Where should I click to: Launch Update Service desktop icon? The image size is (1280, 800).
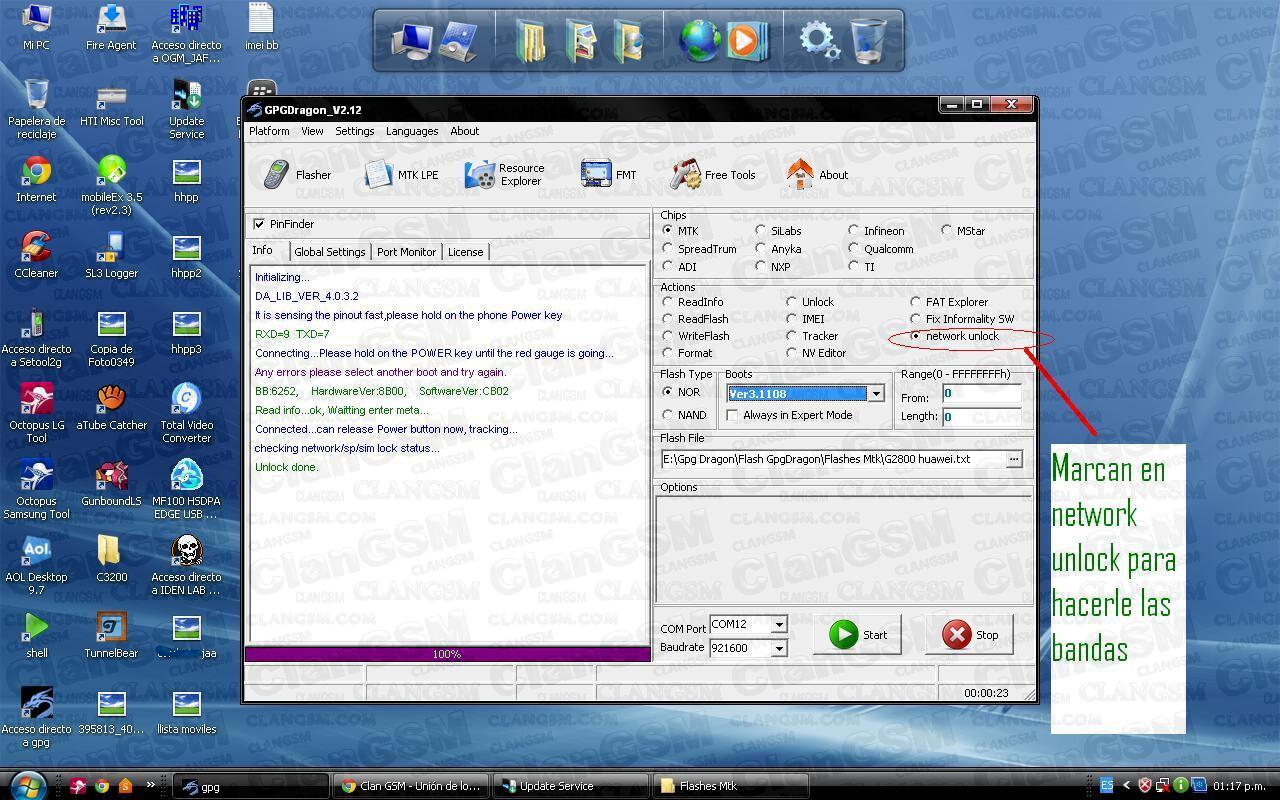point(186,110)
